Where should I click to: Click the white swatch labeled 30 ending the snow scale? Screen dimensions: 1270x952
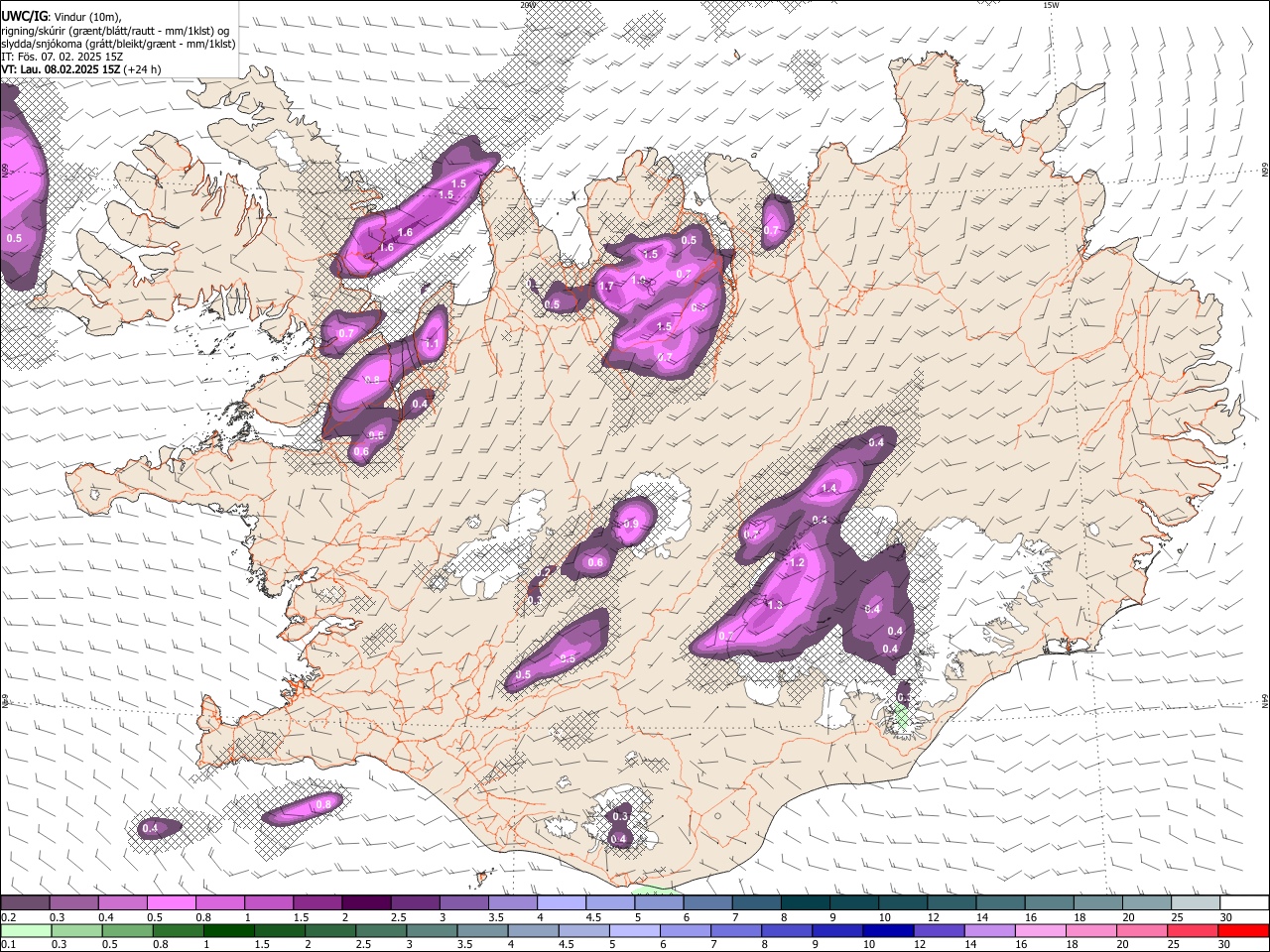point(1244,903)
